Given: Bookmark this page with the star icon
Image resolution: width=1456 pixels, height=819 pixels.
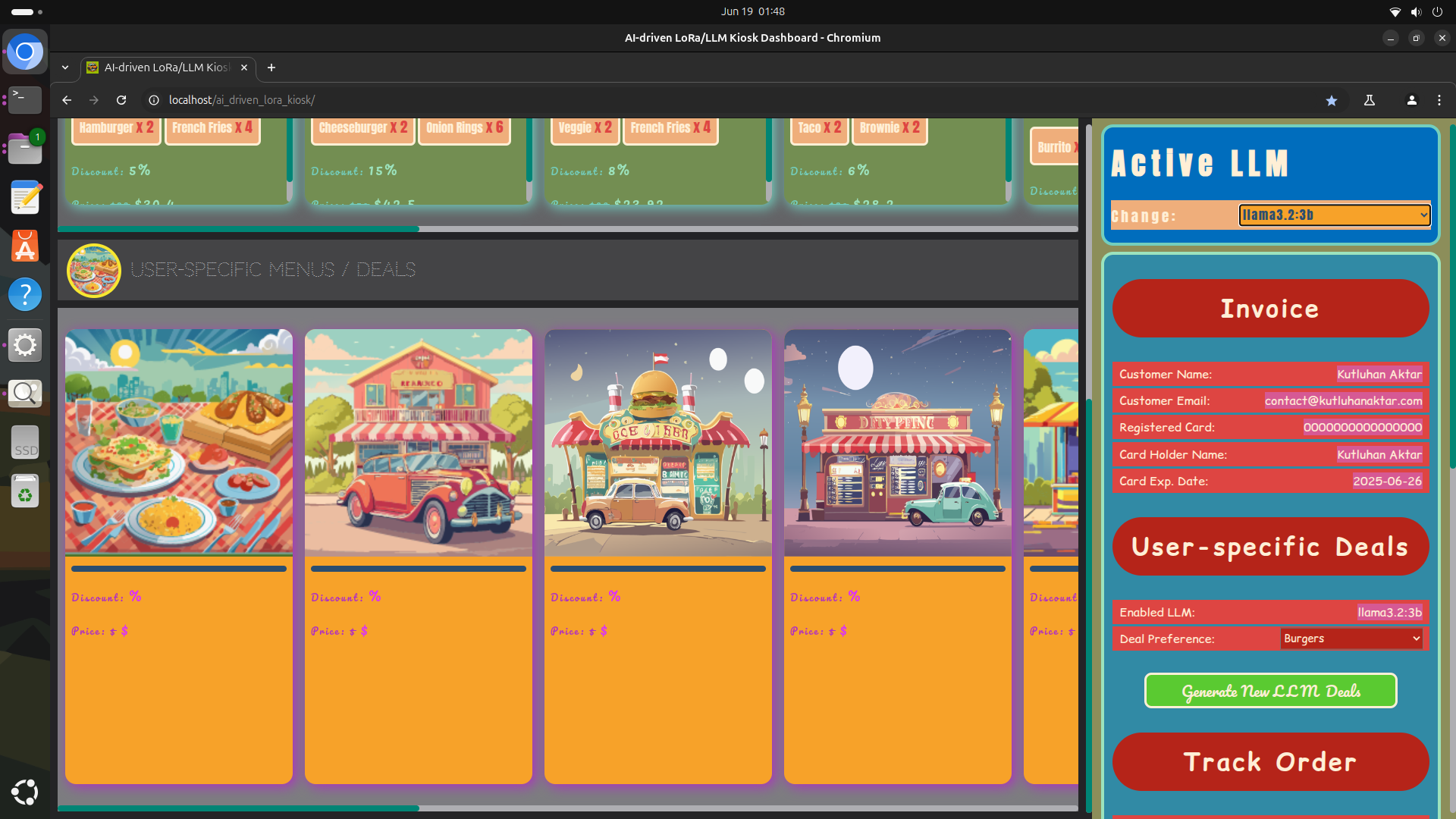Looking at the screenshot, I should tap(1332, 100).
